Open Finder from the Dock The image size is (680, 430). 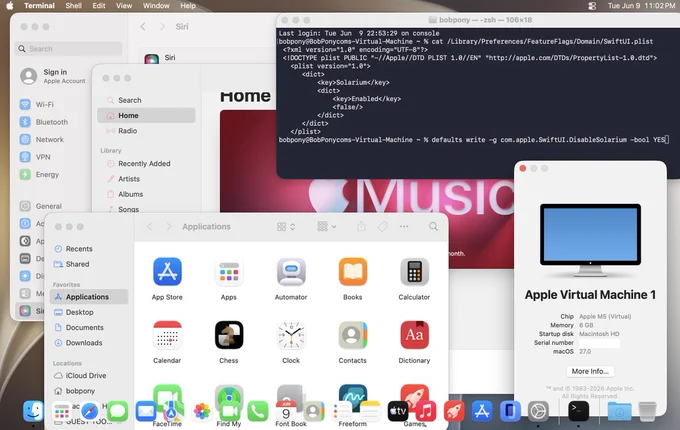click(x=33, y=411)
